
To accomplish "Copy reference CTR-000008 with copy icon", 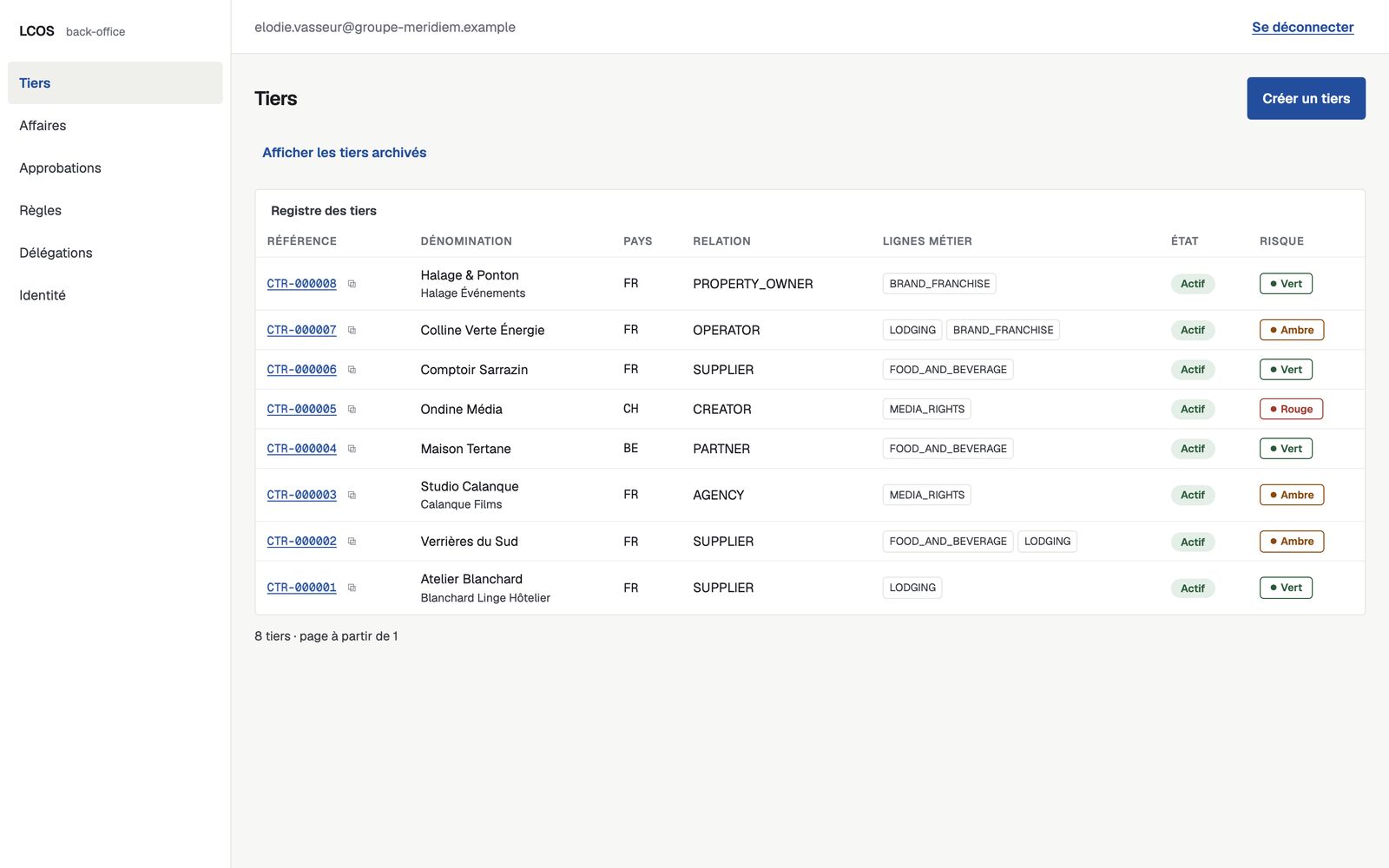I will (x=352, y=284).
